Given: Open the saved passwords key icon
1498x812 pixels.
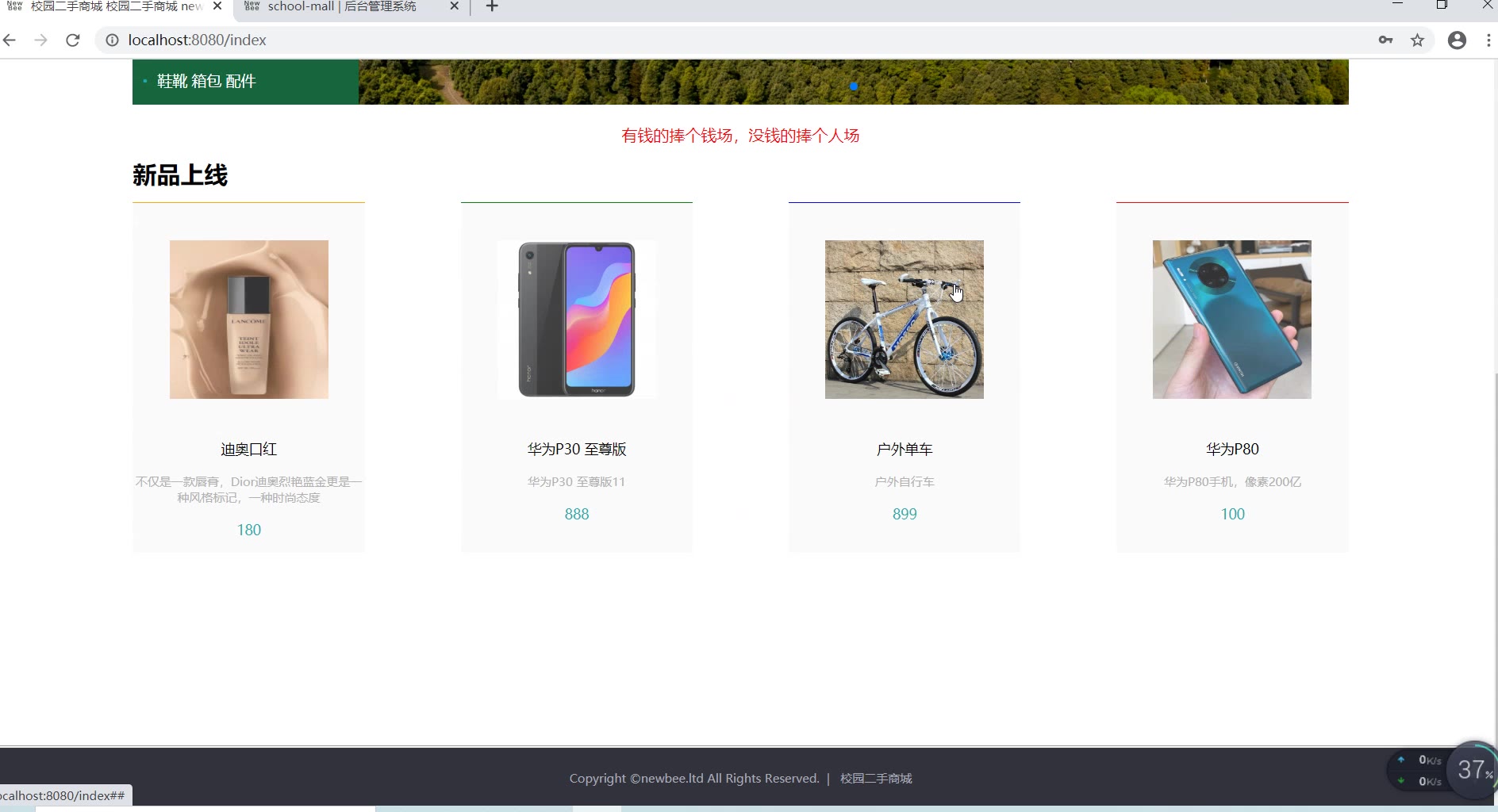Looking at the screenshot, I should tap(1385, 40).
